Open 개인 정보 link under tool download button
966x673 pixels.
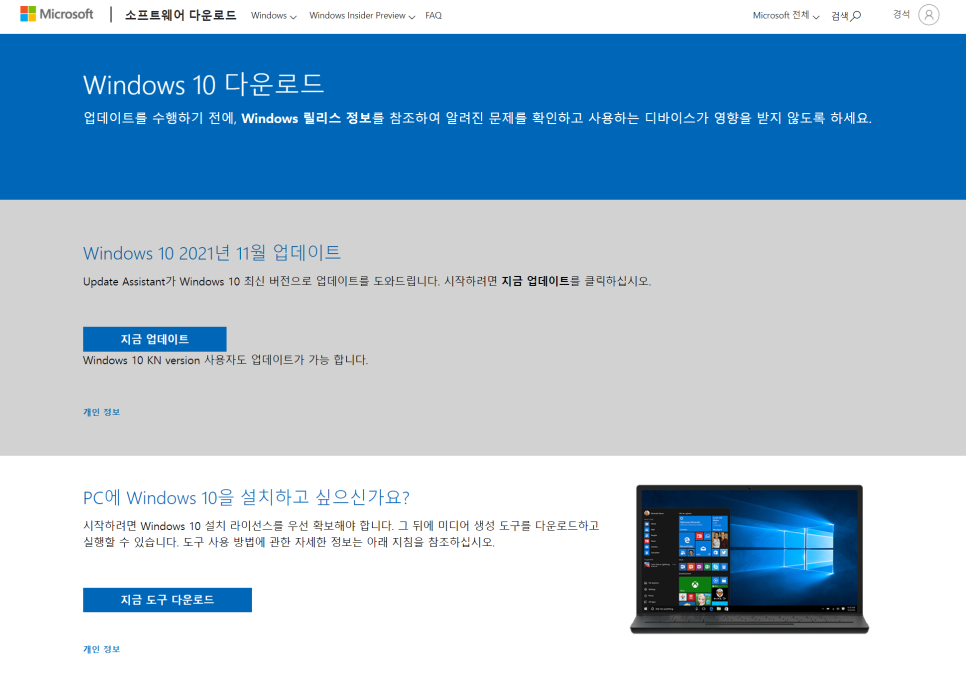[102, 649]
